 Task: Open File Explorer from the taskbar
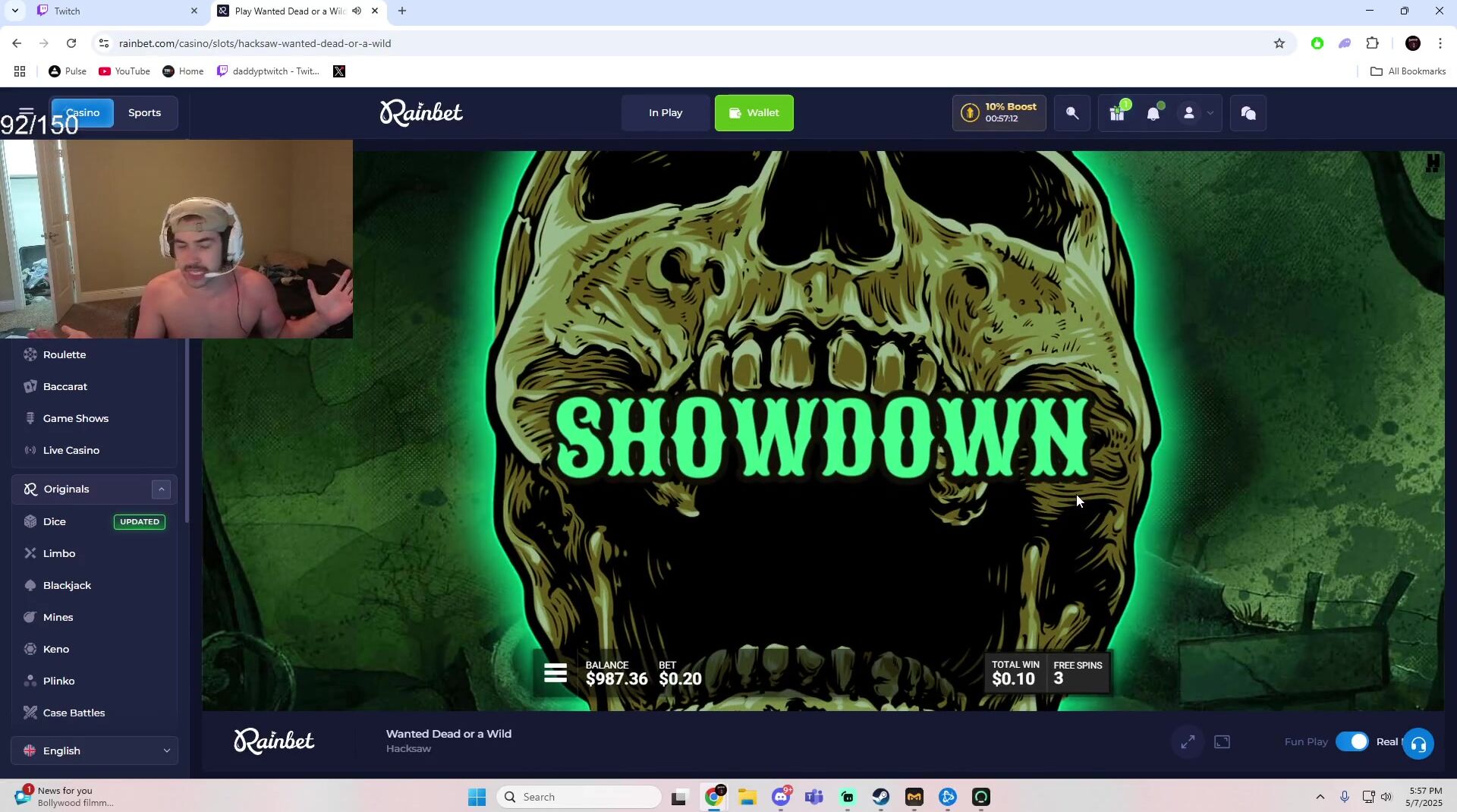point(747,797)
